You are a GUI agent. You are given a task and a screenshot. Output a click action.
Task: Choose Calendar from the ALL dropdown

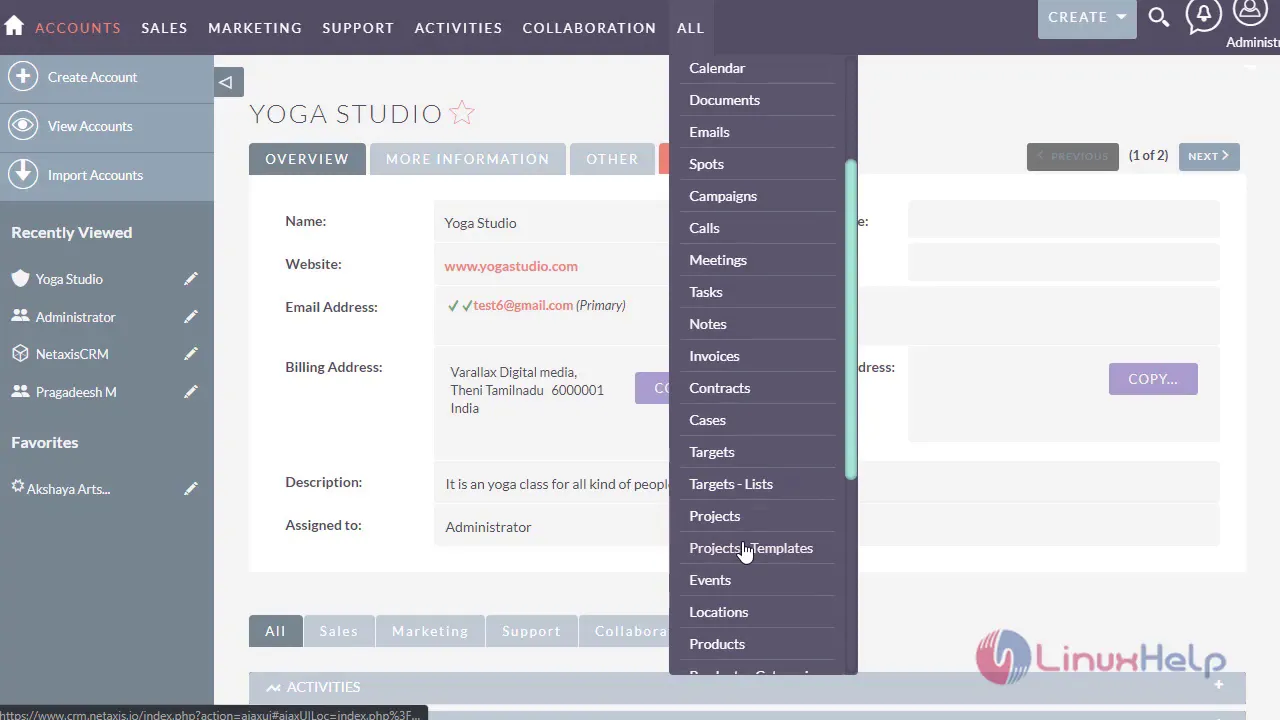point(717,68)
